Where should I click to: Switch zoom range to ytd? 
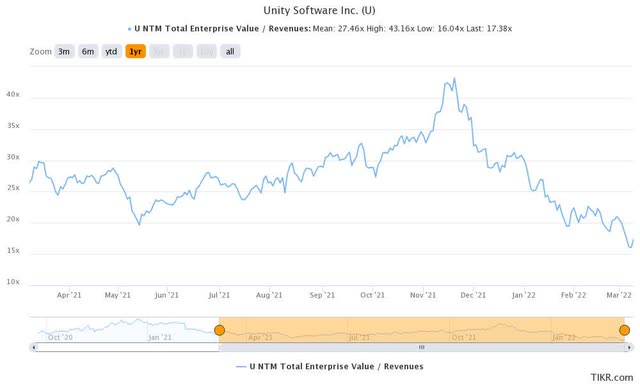(111, 51)
